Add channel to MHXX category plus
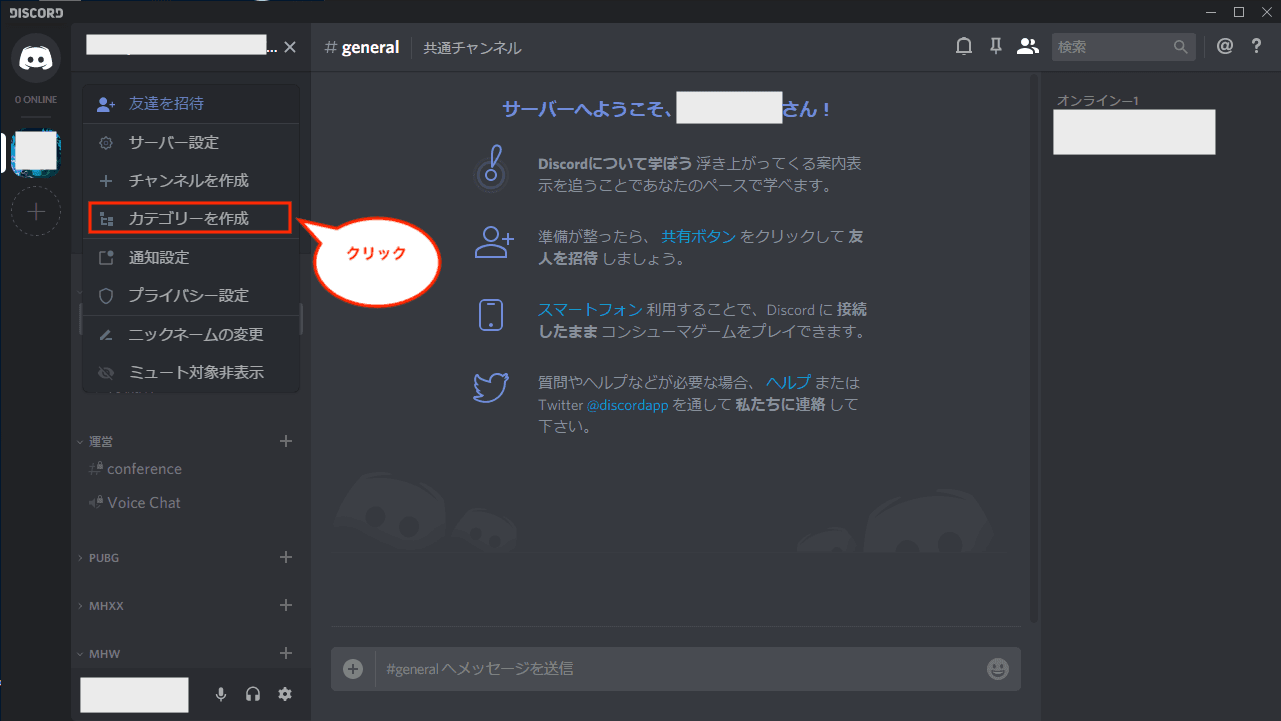This screenshot has height=721, width=1281. click(x=286, y=605)
